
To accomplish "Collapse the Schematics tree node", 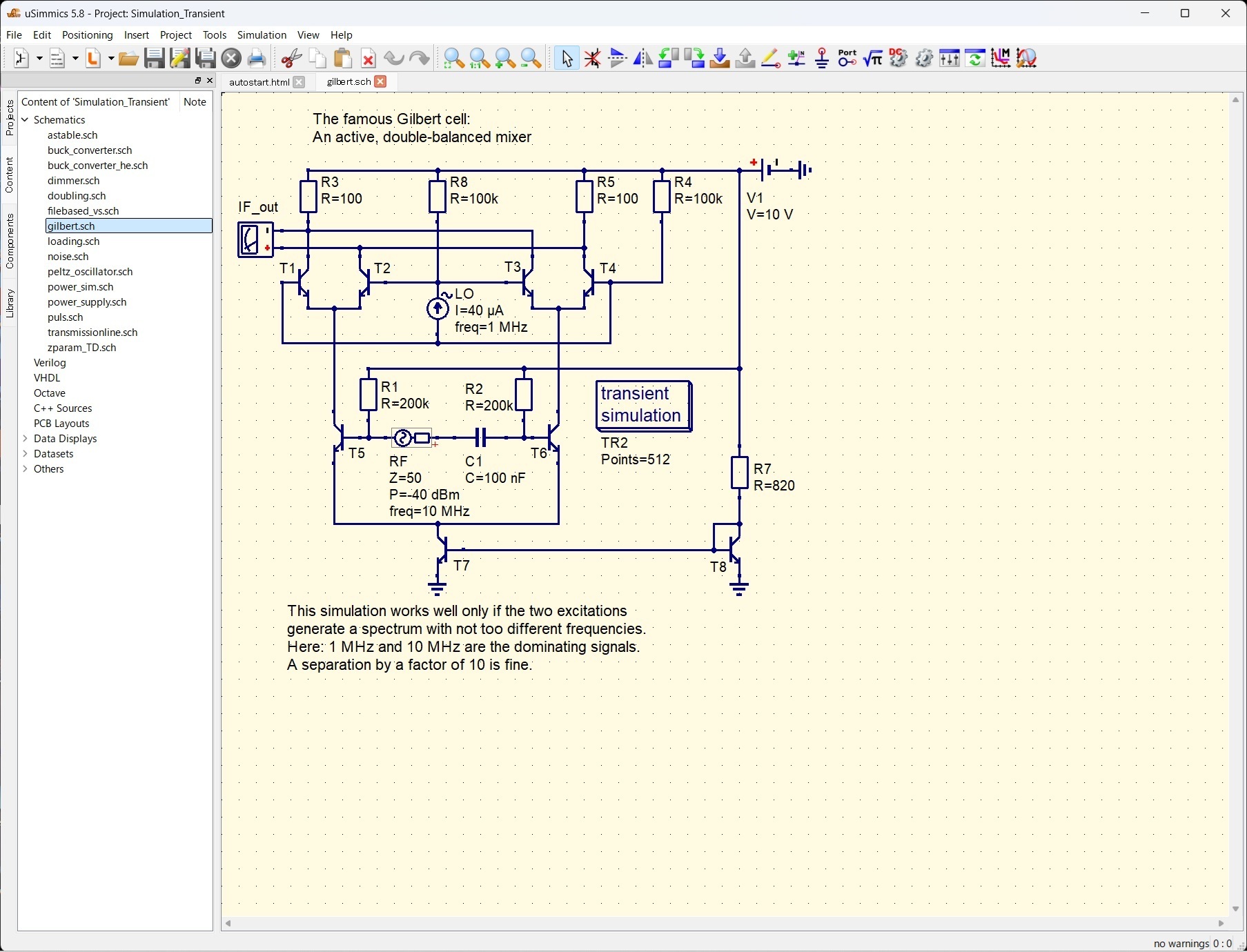I will click(26, 120).
